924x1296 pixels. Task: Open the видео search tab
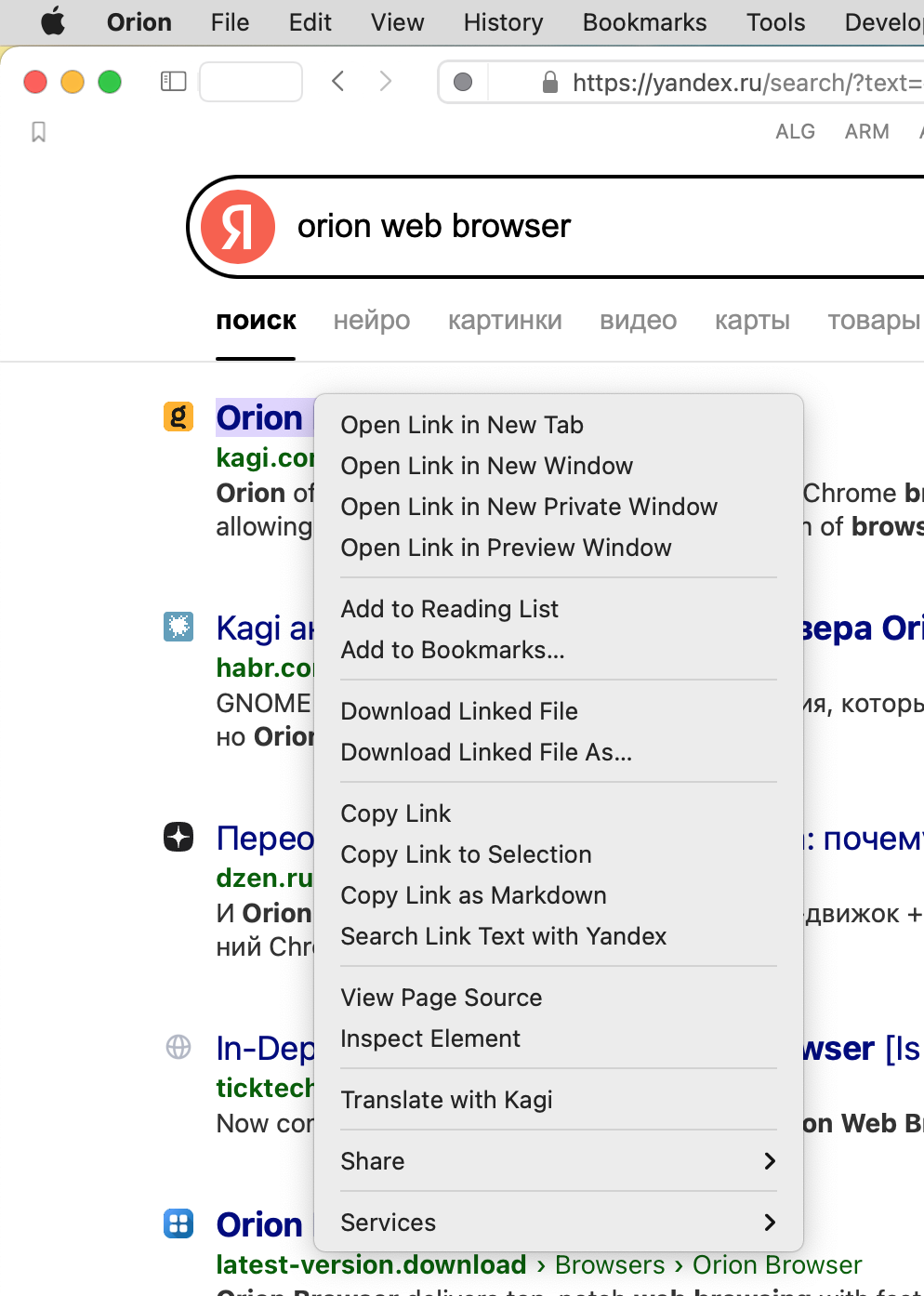pyautogui.click(x=638, y=321)
